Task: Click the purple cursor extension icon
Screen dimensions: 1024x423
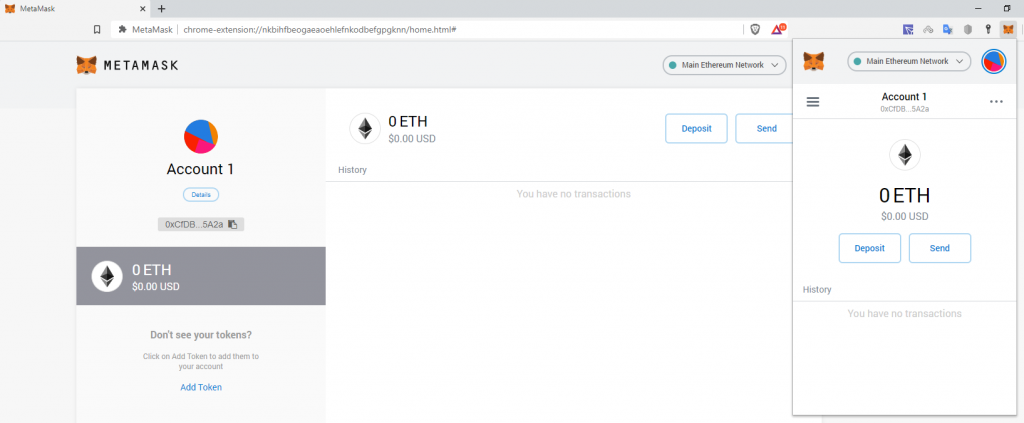Action: [x=908, y=29]
